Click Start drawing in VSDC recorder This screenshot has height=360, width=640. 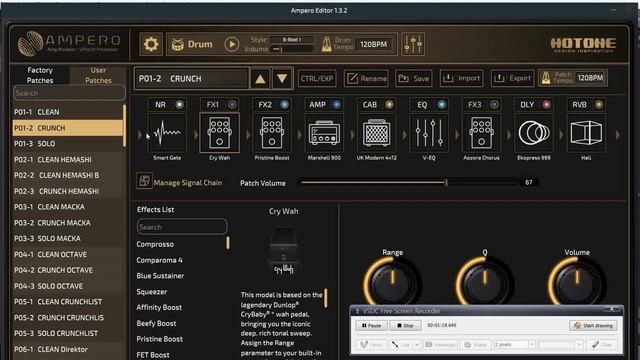coord(593,325)
